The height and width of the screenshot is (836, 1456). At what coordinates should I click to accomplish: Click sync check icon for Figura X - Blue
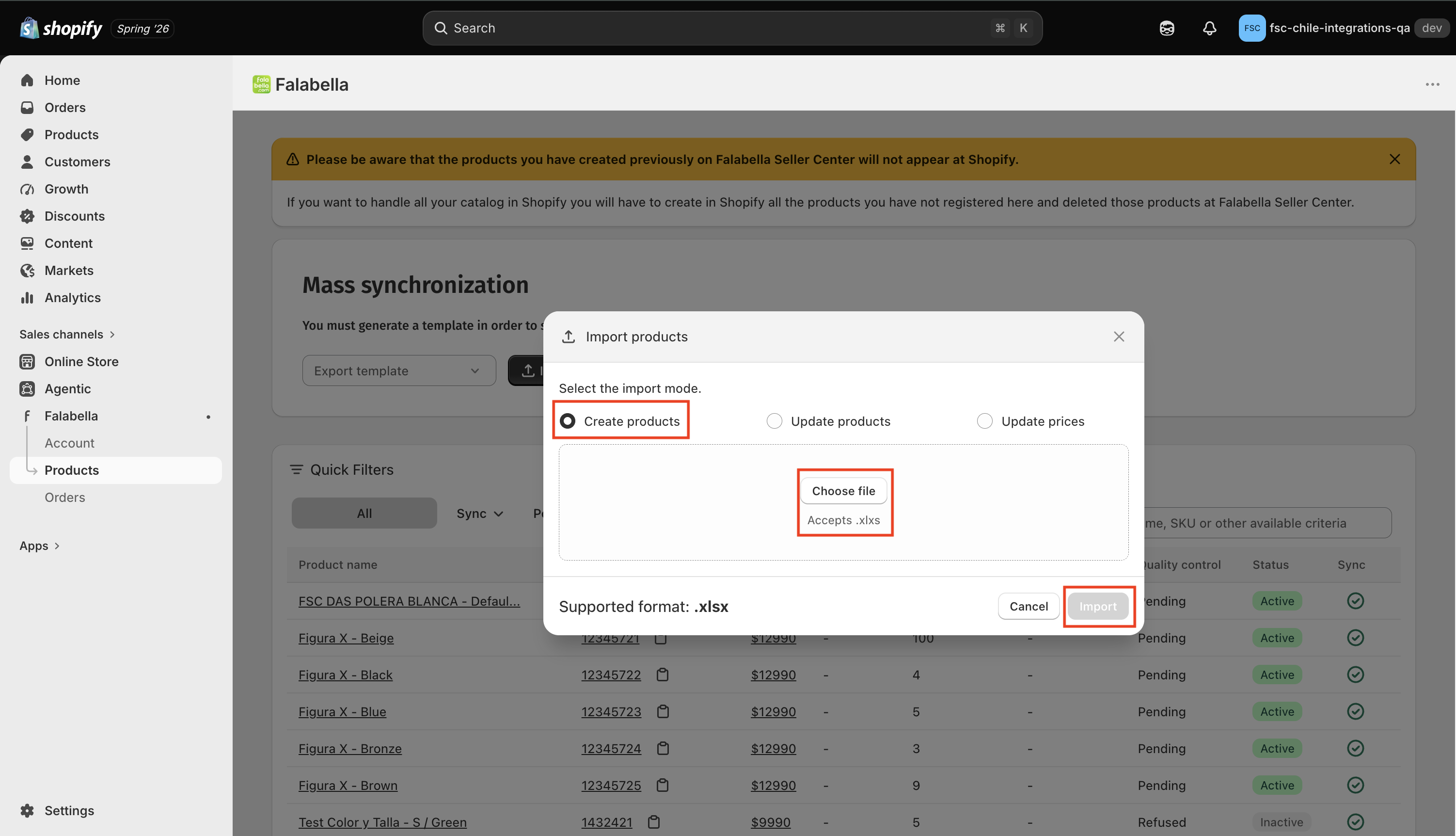(1355, 711)
